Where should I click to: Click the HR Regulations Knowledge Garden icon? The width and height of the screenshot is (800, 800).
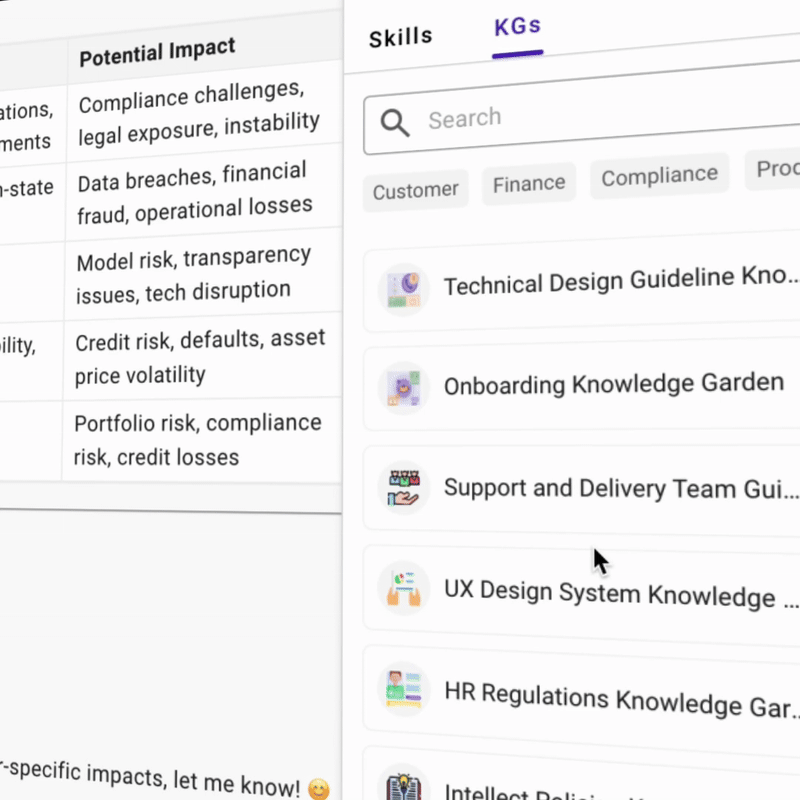404,688
